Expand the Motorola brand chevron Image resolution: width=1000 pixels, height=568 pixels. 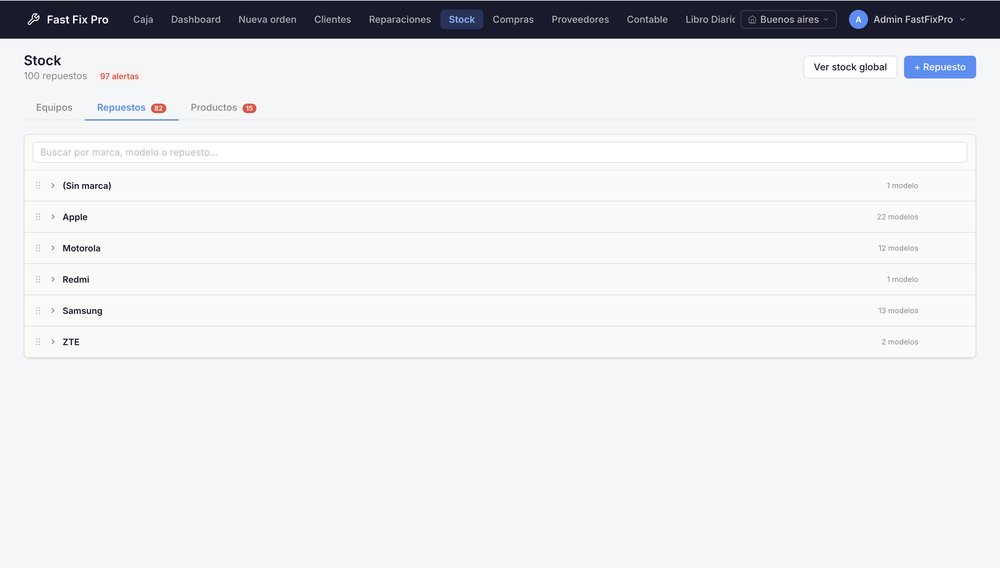pyautogui.click(x=53, y=248)
